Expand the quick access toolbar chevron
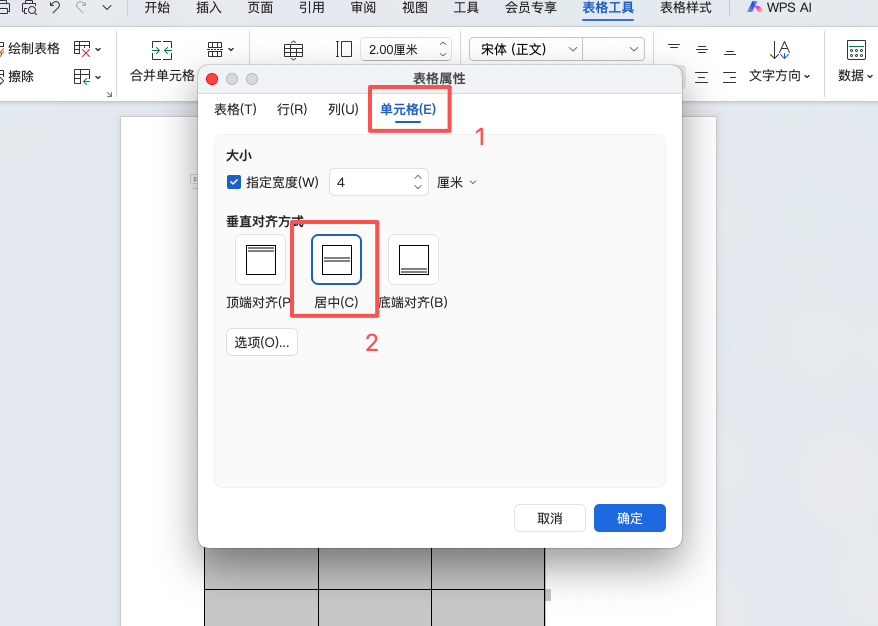 click(x=106, y=8)
